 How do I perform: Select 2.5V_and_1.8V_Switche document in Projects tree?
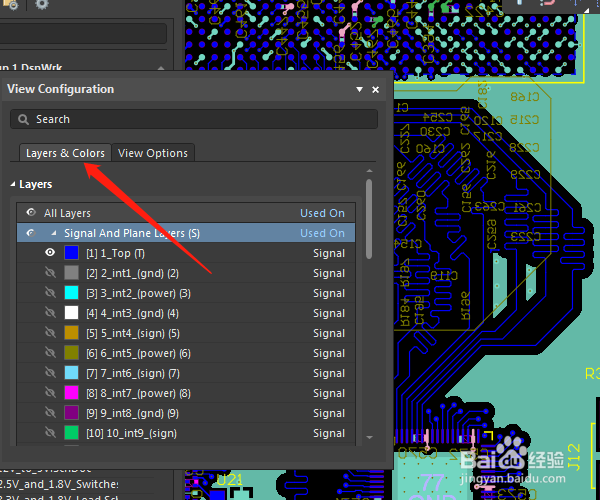point(59,484)
